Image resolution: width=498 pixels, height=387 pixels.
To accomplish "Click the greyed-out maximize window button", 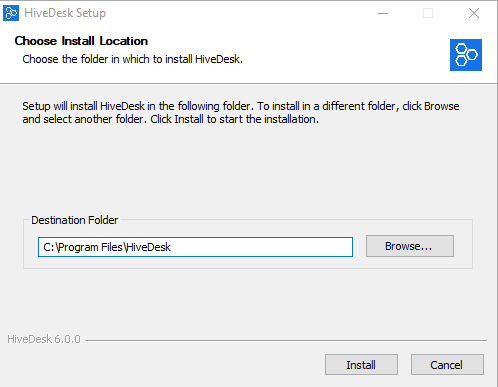I will (428, 13).
